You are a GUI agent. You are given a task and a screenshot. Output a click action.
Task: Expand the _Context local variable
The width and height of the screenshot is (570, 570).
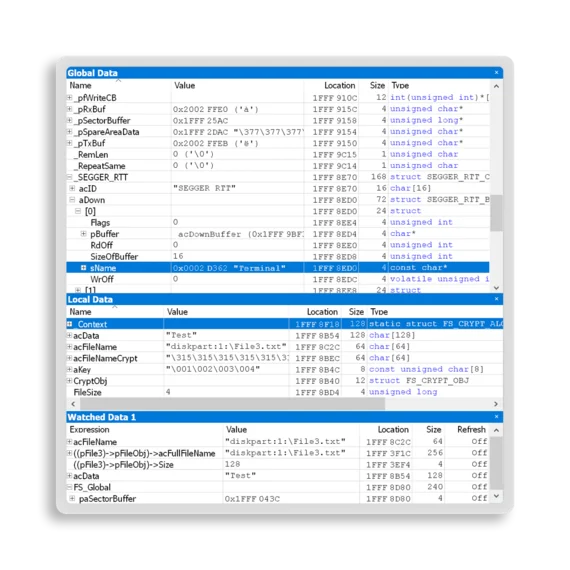coord(70,324)
